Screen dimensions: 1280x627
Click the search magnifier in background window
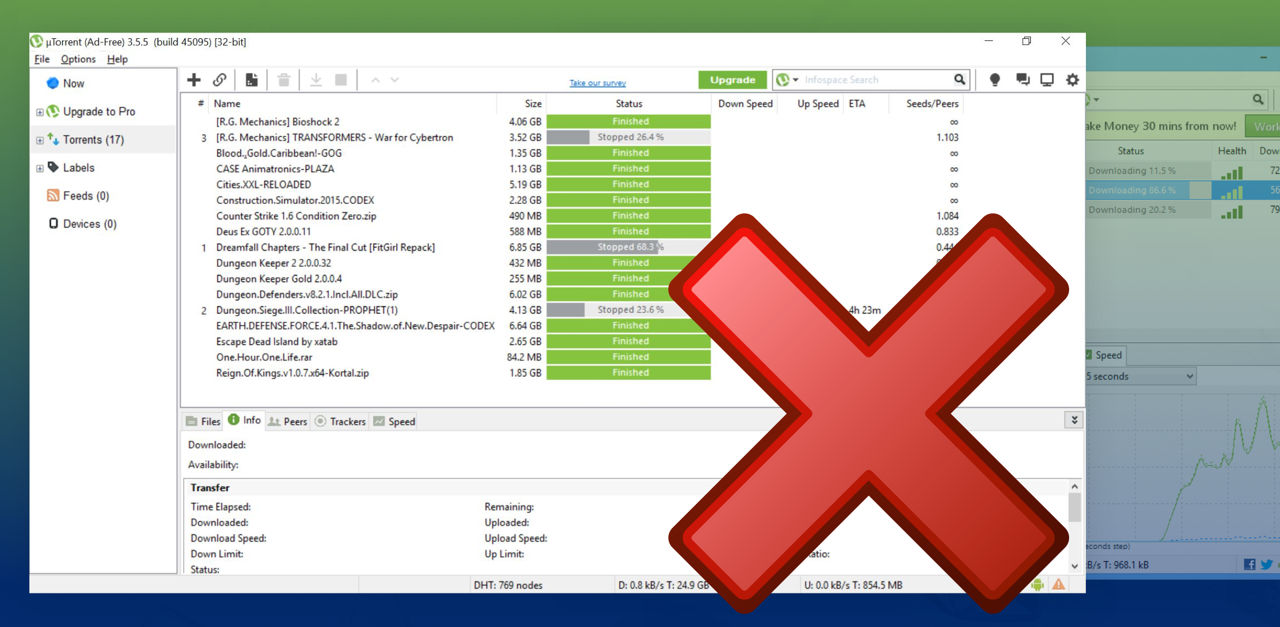[1259, 100]
